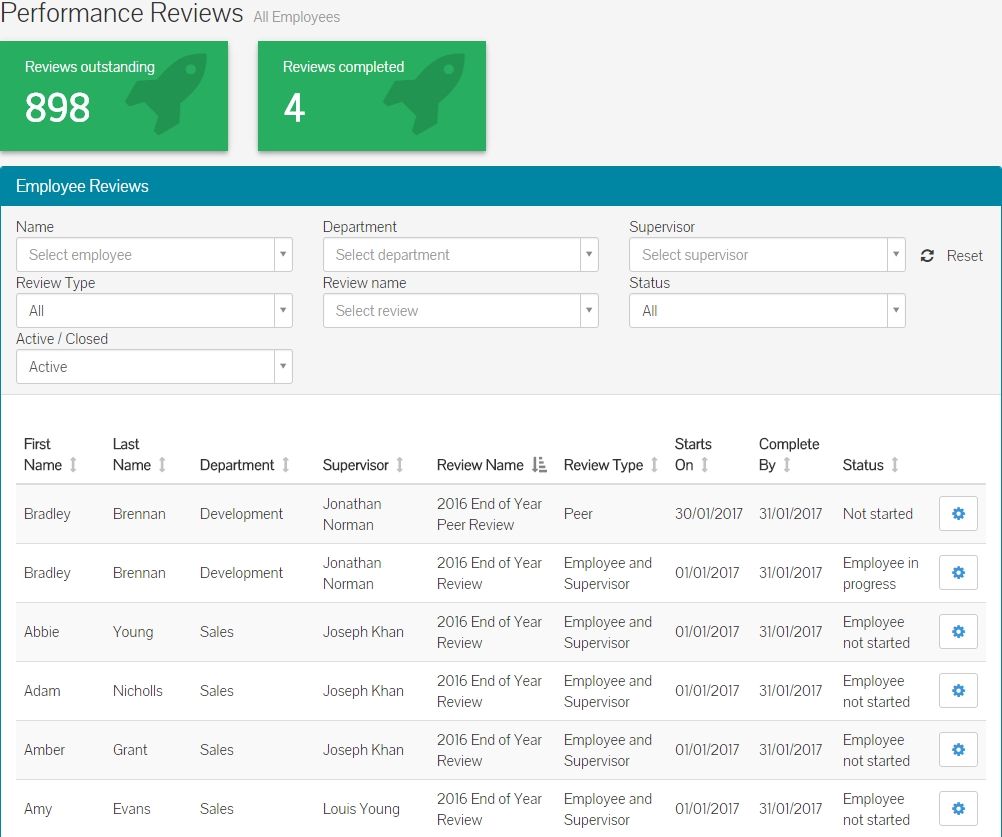Expand the 'Select department' dropdown
The image size is (1002, 837).
pos(461,254)
